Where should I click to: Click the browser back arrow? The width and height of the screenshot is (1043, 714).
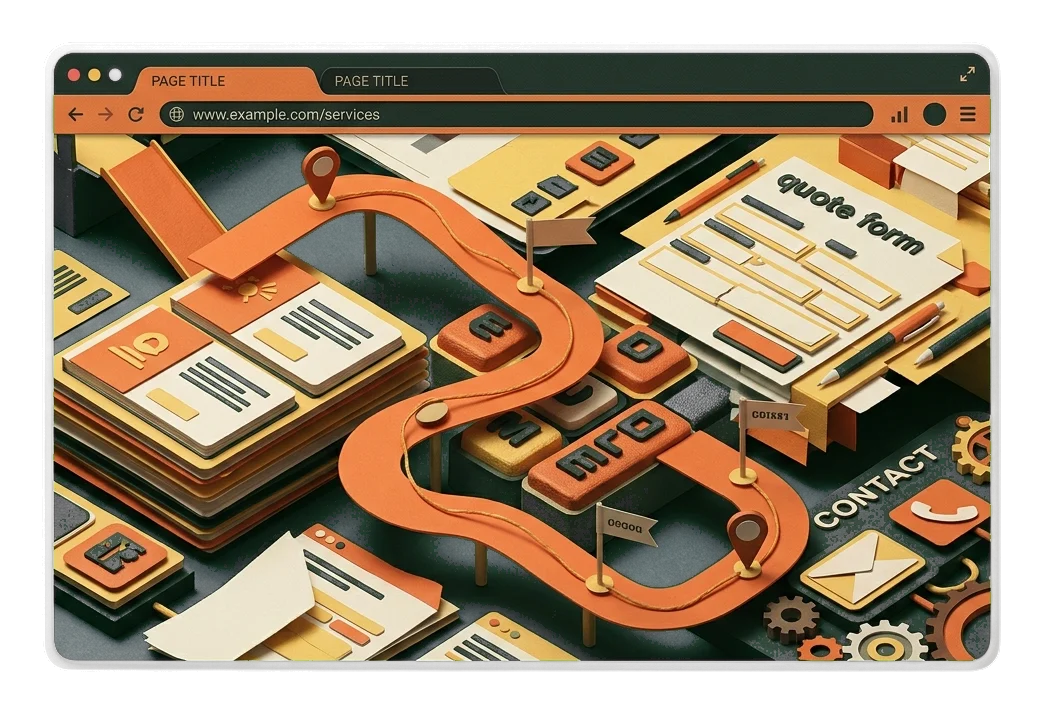[76, 114]
